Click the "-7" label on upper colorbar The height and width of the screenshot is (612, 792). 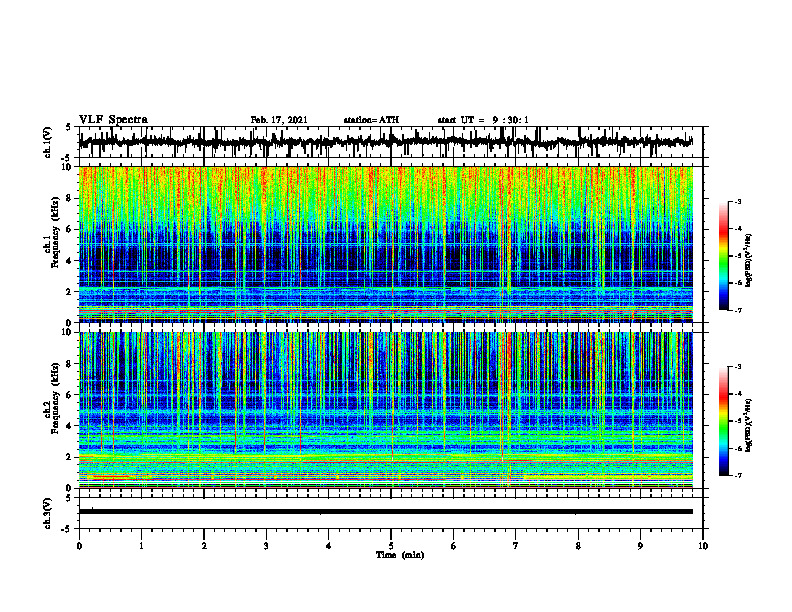pyautogui.click(x=738, y=310)
